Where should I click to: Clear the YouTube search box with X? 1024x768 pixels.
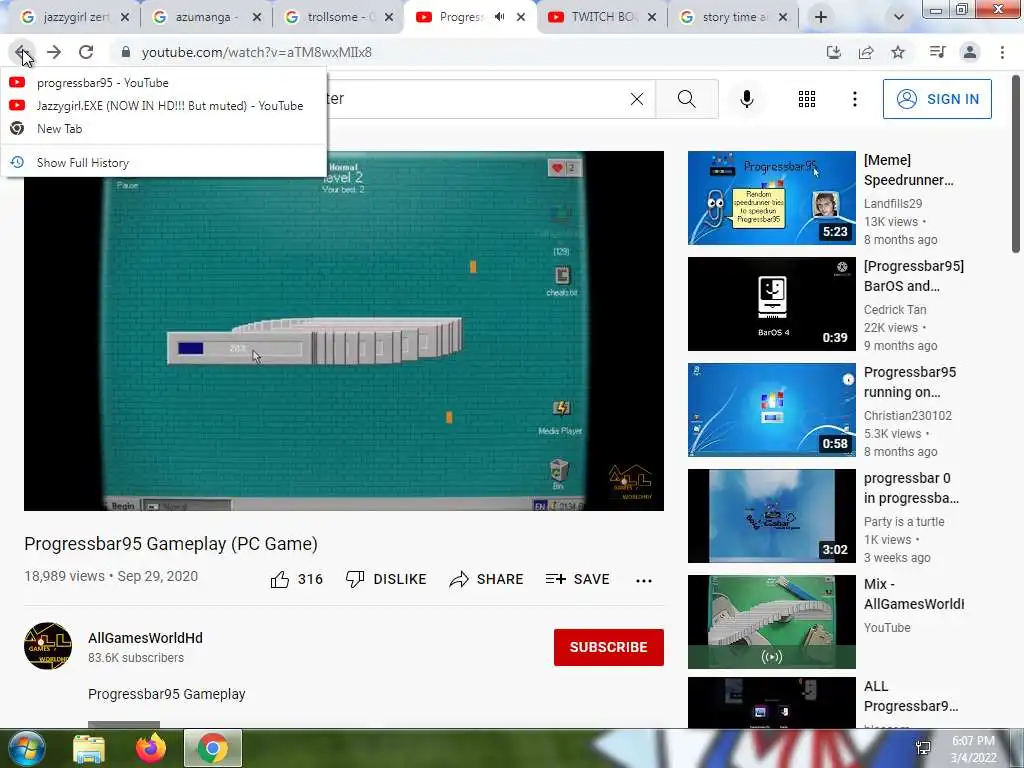click(637, 99)
